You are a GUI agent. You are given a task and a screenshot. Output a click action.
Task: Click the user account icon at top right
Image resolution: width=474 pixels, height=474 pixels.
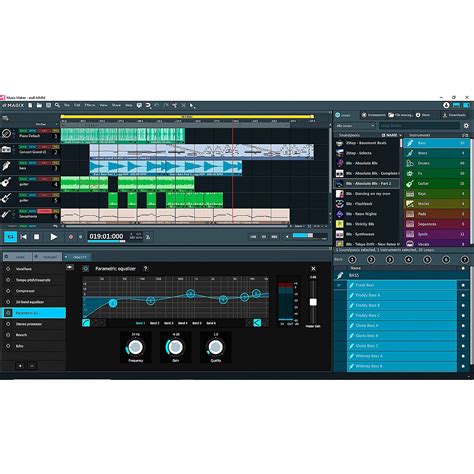click(x=446, y=105)
